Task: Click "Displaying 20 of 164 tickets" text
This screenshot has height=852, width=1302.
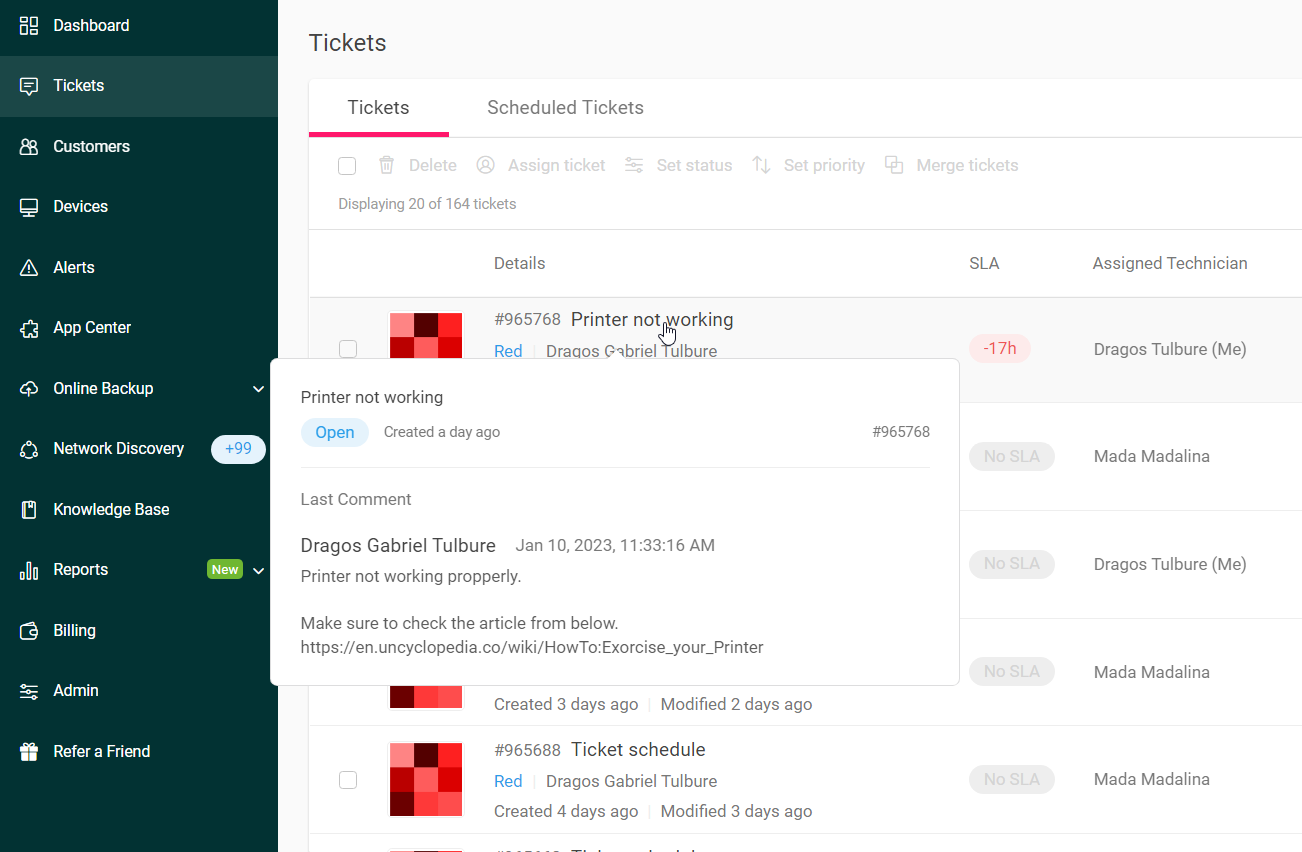Action: (427, 204)
